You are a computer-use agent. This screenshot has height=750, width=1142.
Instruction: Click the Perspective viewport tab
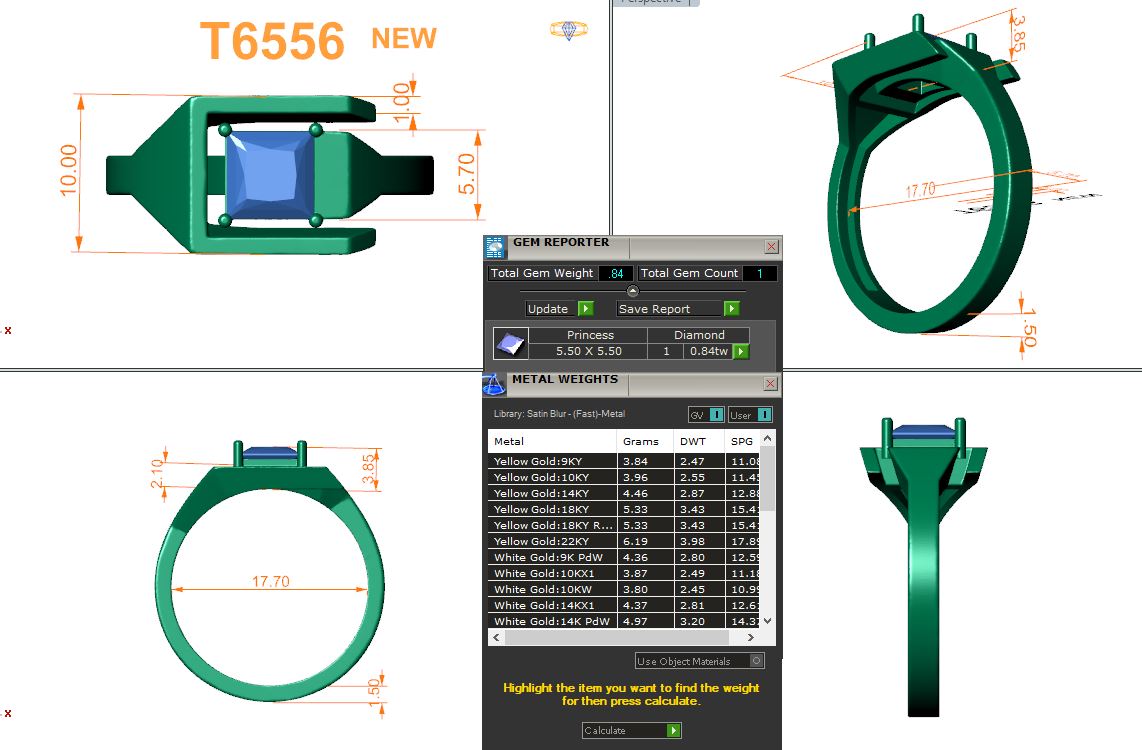pyautogui.click(x=657, y=2)
